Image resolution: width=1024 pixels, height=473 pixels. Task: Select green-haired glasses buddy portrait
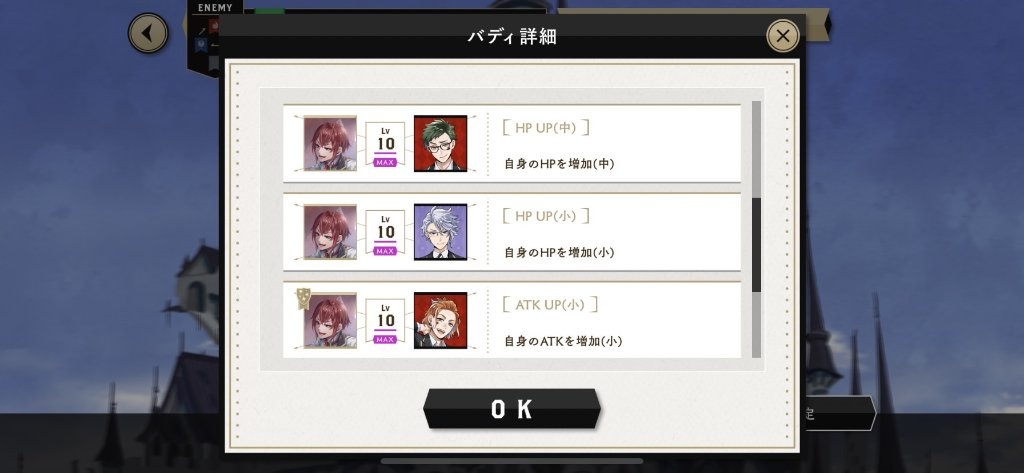(441, 143)
